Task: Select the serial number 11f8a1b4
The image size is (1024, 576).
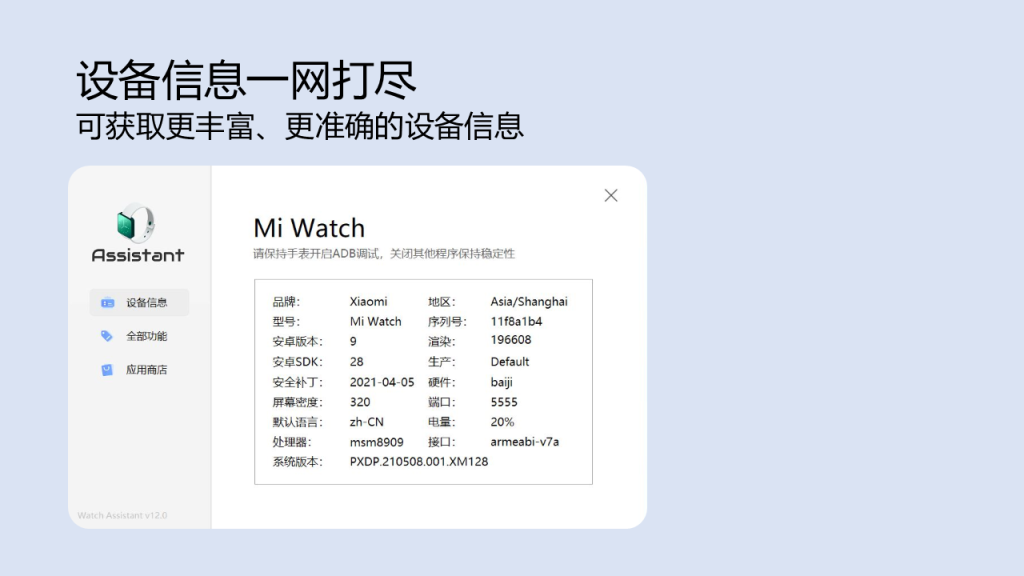Action: (x=516, y=322)
